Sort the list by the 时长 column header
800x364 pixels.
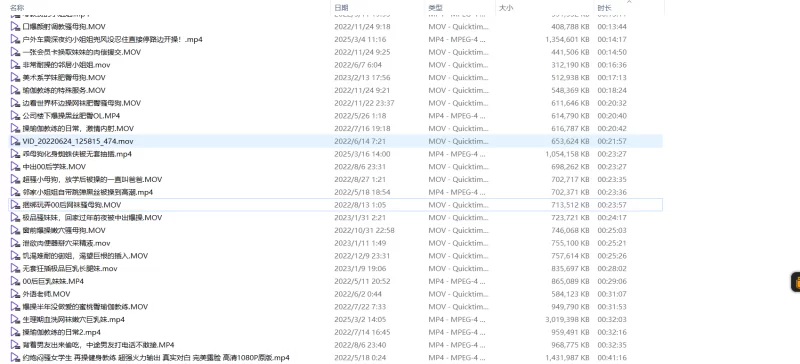604,8
